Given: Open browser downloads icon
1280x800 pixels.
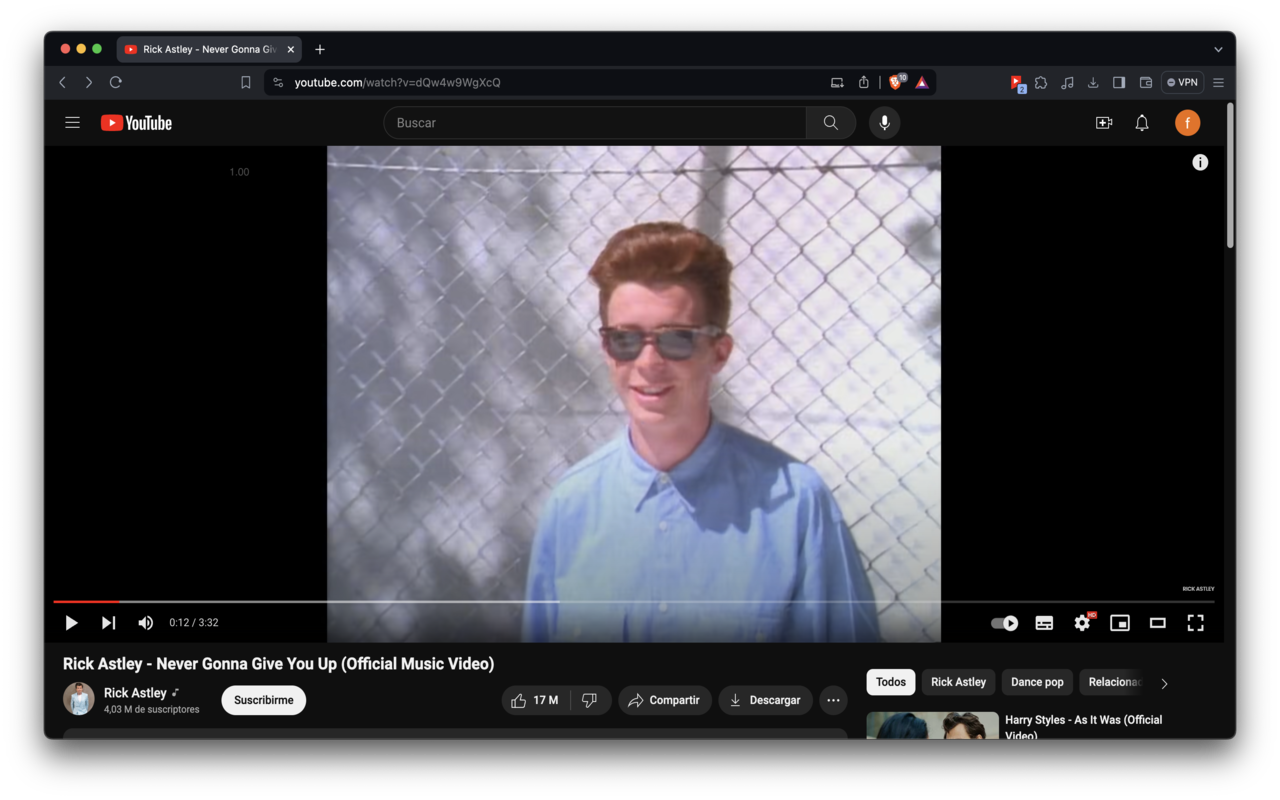Looking at the screenshot, I should point(1093,82).
